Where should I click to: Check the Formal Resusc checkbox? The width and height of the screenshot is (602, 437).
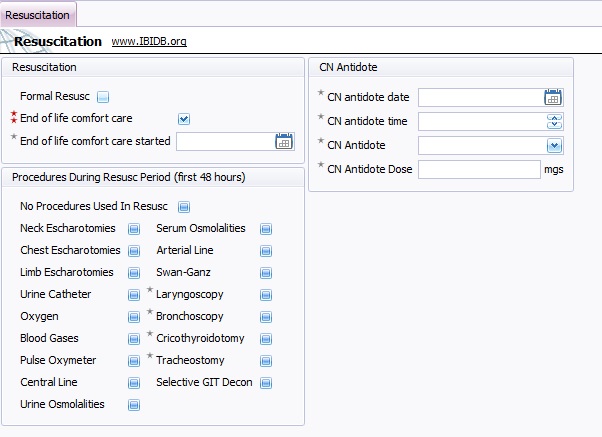point(103,97)
